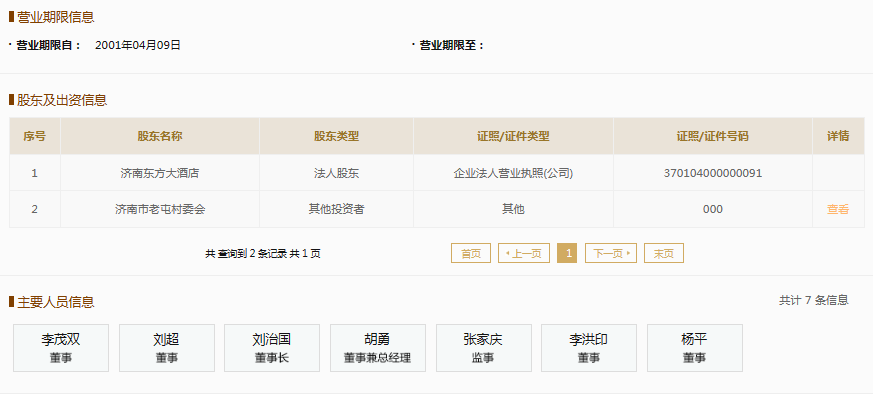Image resolution: width=873 pixels, height=394 pixels.
Task: Click 股东名称 column header
Action: tap(160, 136)
